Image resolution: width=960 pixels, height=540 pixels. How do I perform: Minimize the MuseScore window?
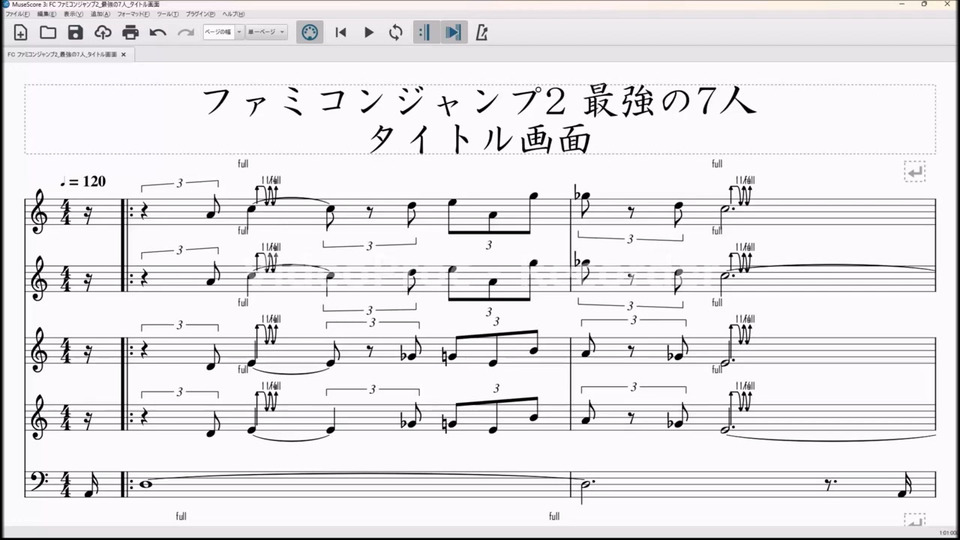click(x=901, y=4)
